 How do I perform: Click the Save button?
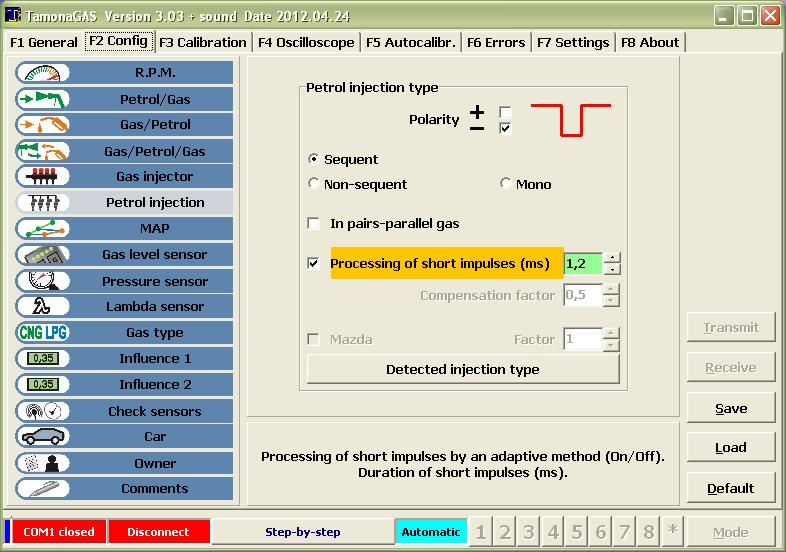[x=731, y=408]
